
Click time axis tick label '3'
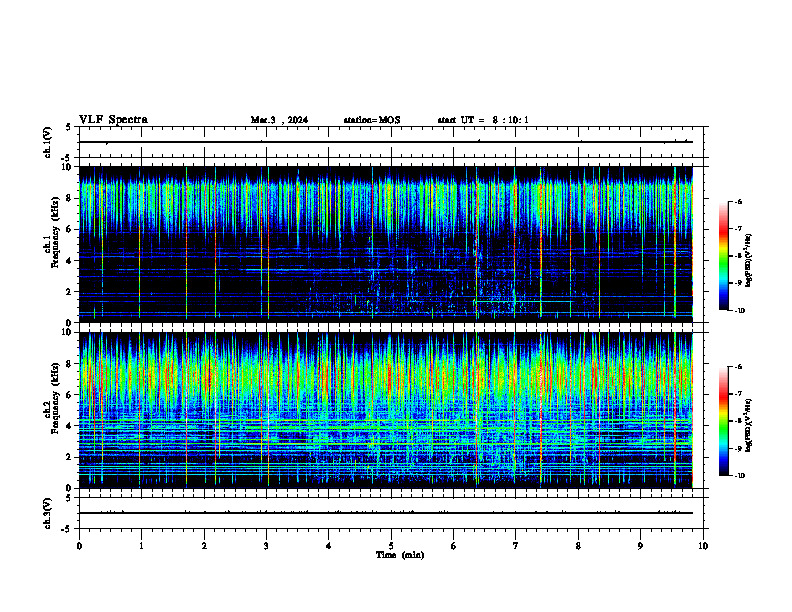[x=266, y=546]
